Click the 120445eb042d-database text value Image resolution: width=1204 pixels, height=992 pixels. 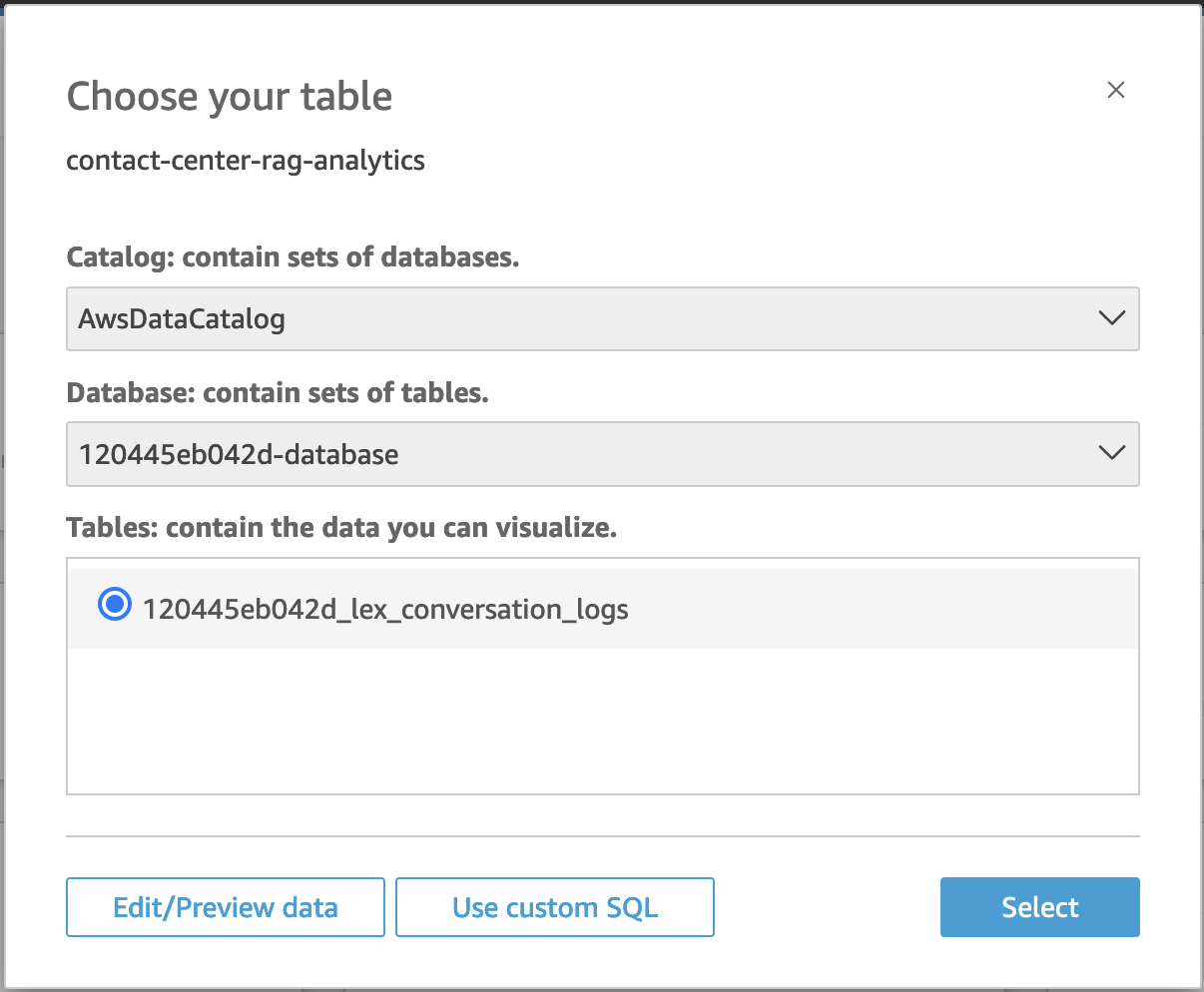pyautogui.click(x=239, y=454)
